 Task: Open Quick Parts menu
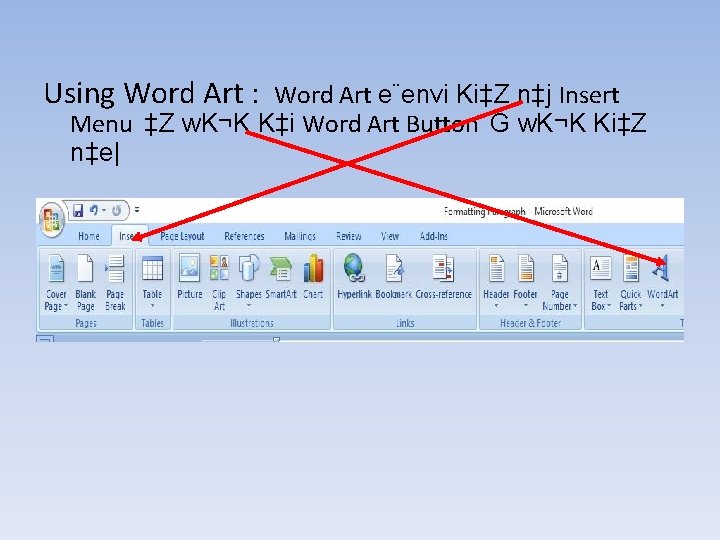pyautogui.click(x=630, y=282)
